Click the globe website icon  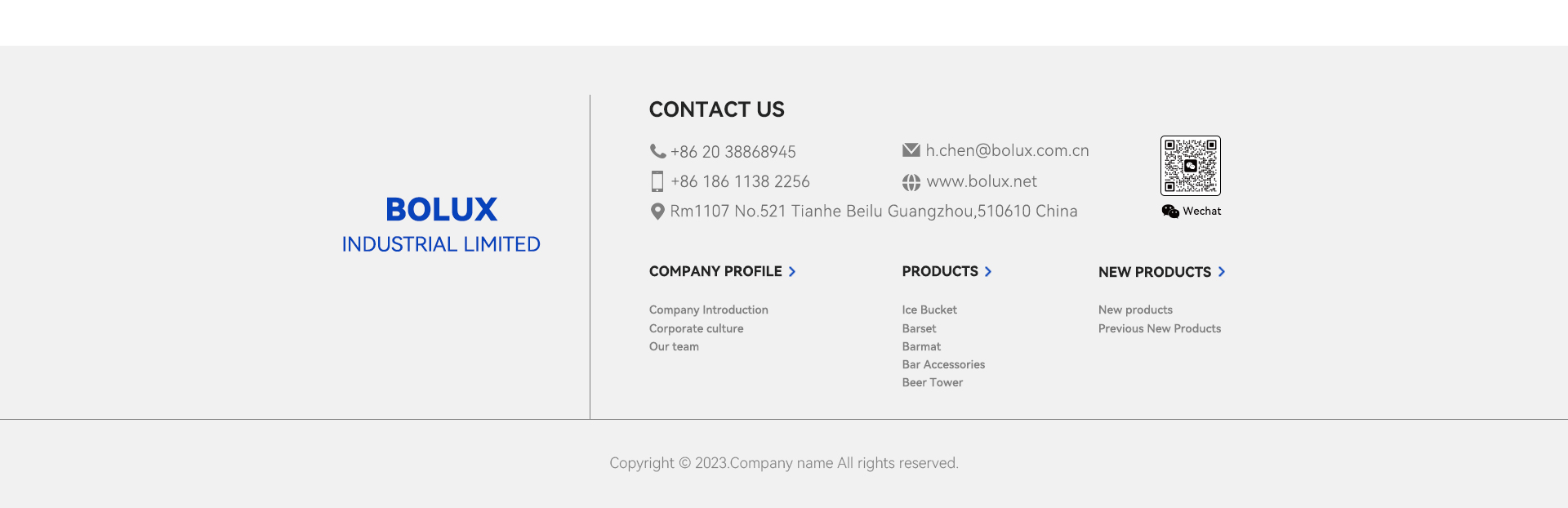pos(911,182)
